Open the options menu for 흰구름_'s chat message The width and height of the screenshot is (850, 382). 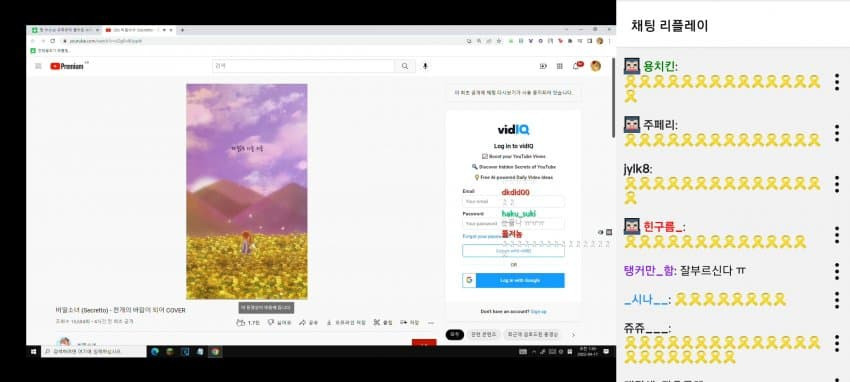[837, 235]
